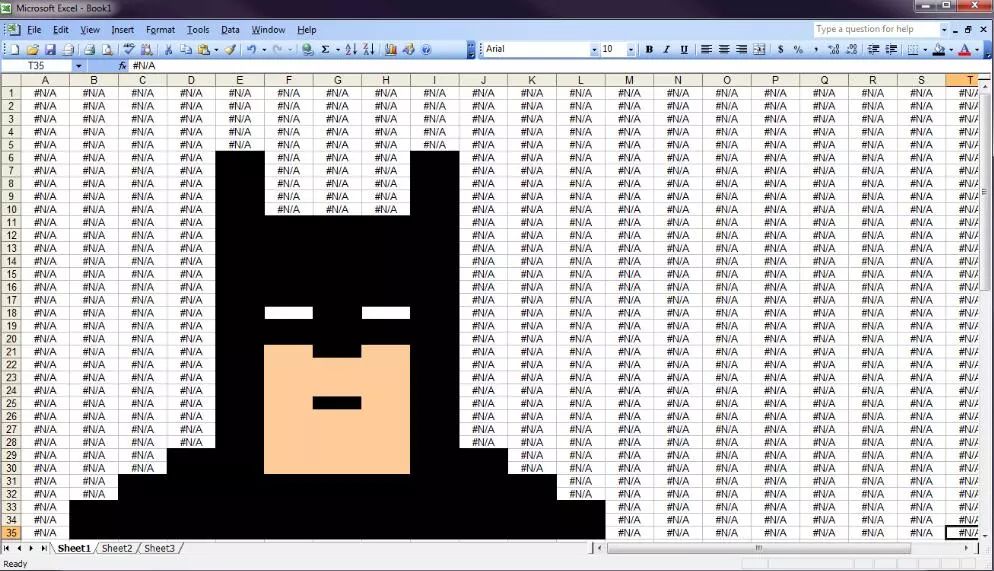Open the font size 10 dropdown

point(631,49)
